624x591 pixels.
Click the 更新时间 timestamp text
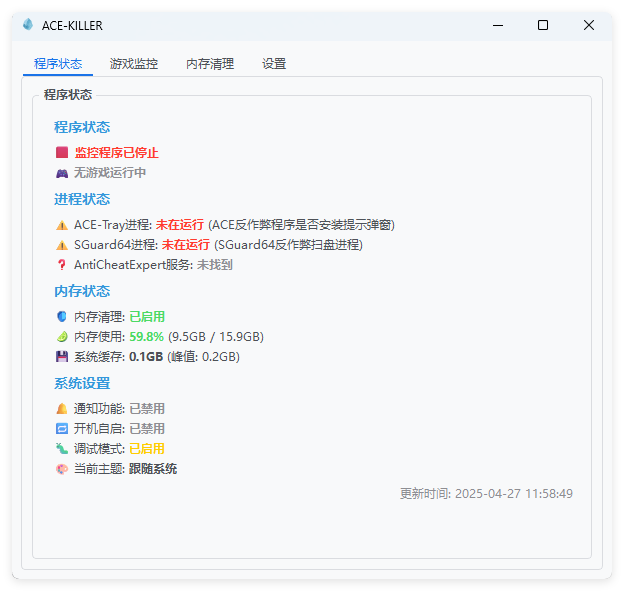(x=486, y=494)
